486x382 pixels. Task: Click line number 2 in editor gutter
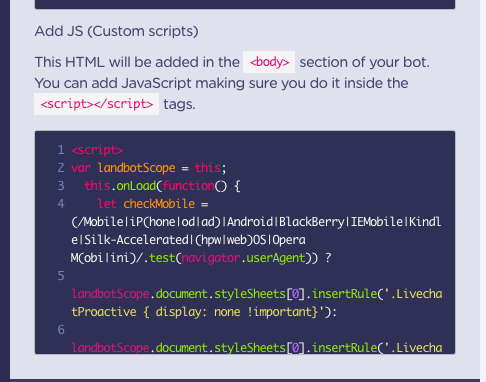[x=61, y=168]
